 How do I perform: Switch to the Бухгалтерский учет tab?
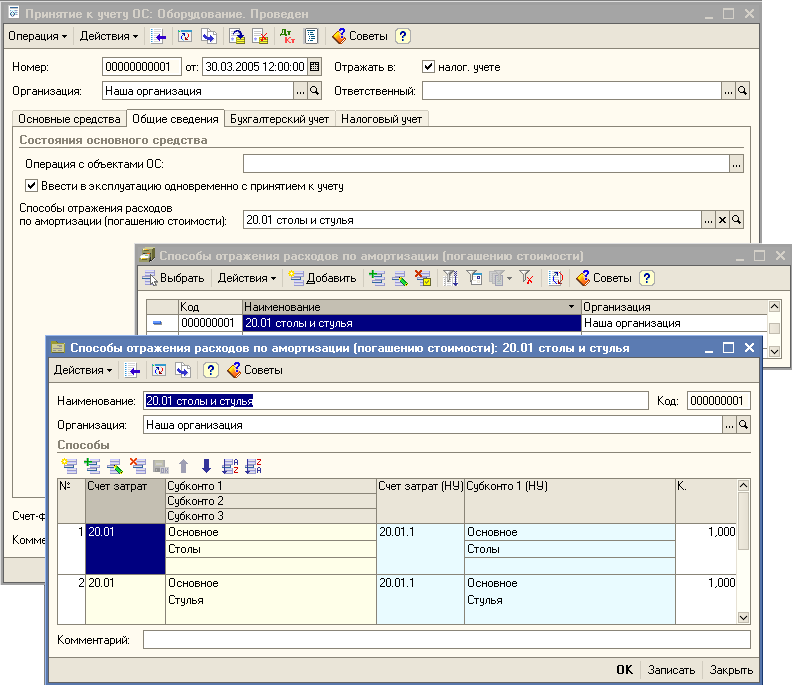point(279,118)
